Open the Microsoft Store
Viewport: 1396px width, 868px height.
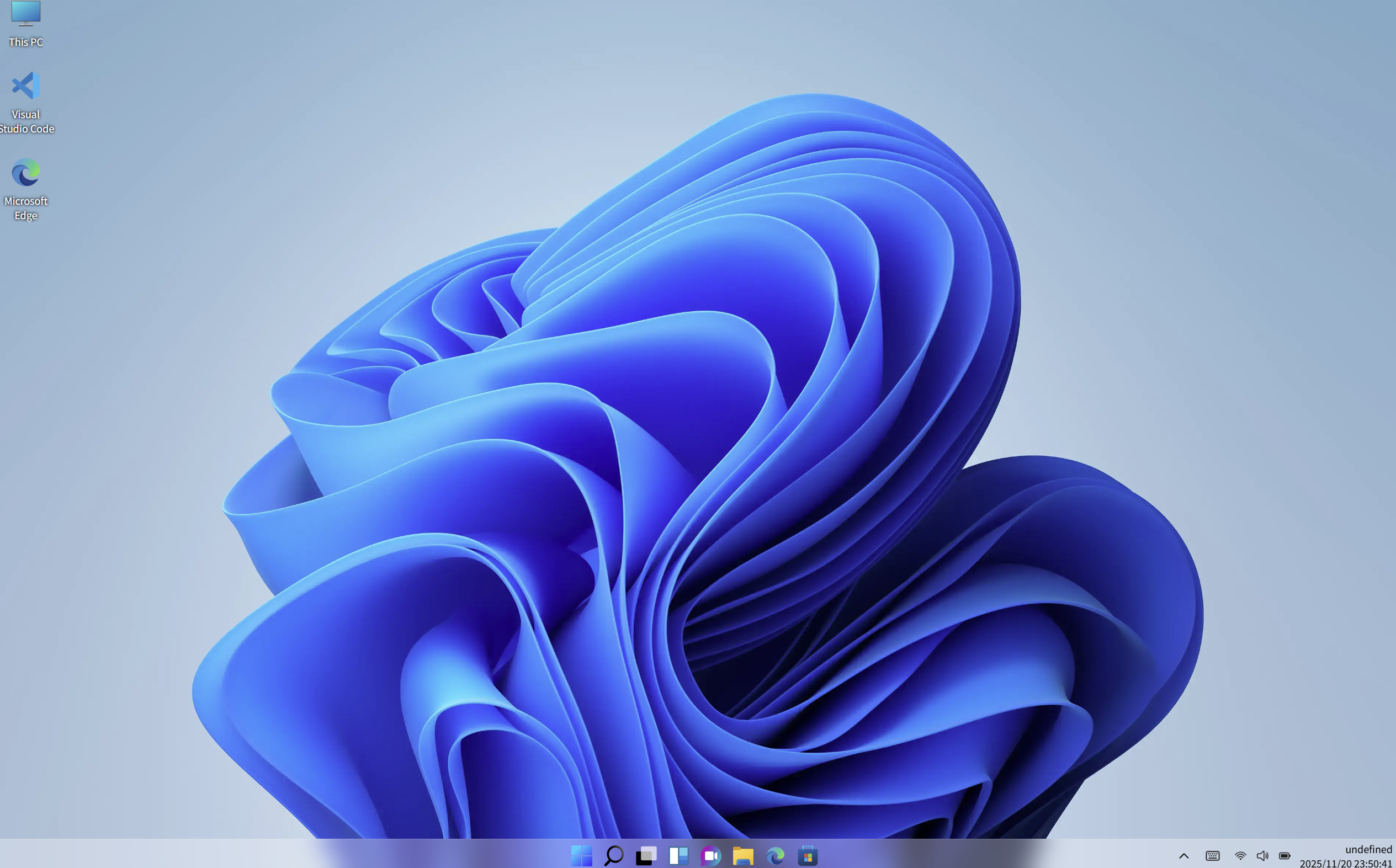coord(808,855)
